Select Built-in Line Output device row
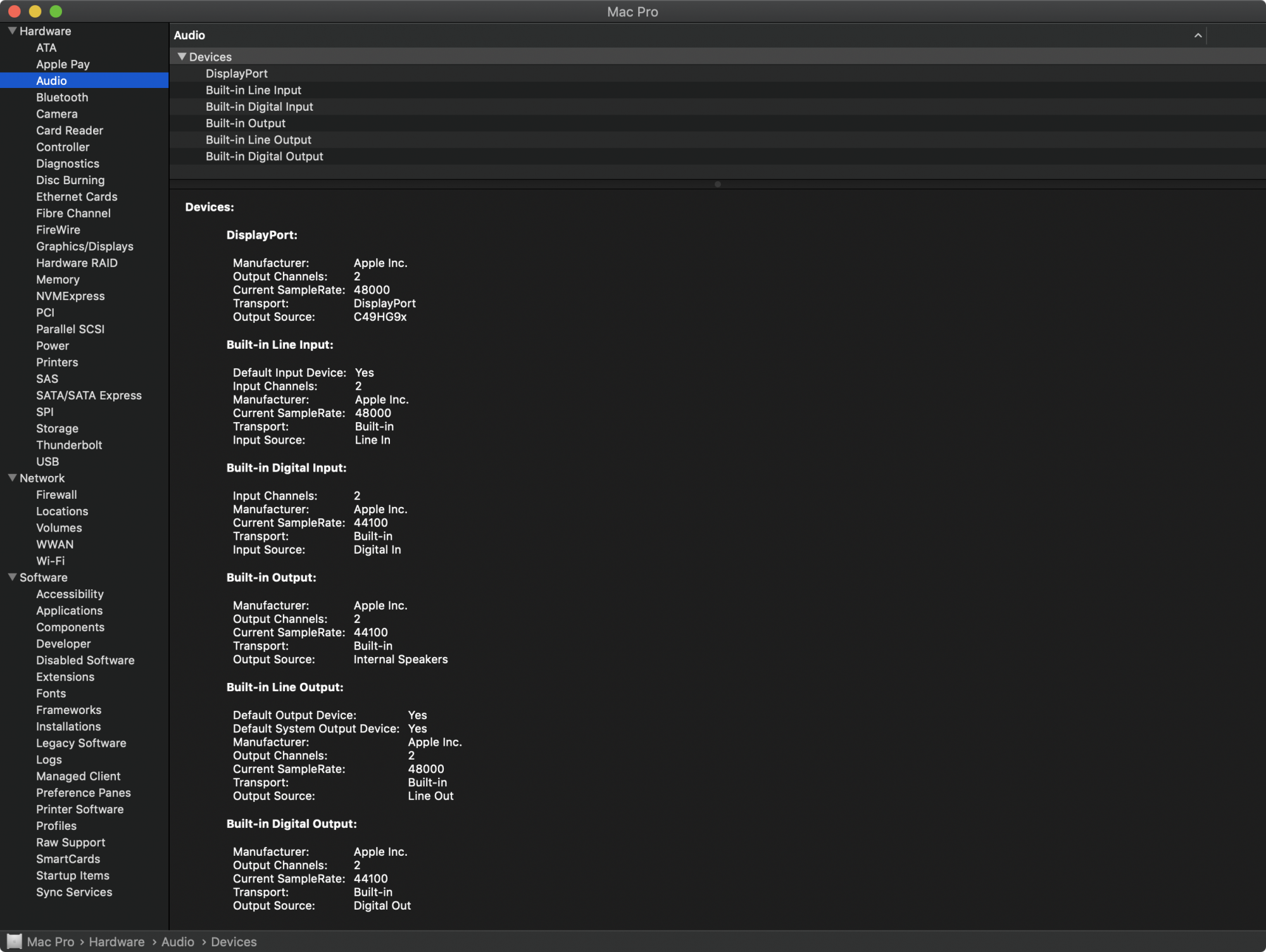The height and width of the screenshot is (952, 1266). point(718,139)
